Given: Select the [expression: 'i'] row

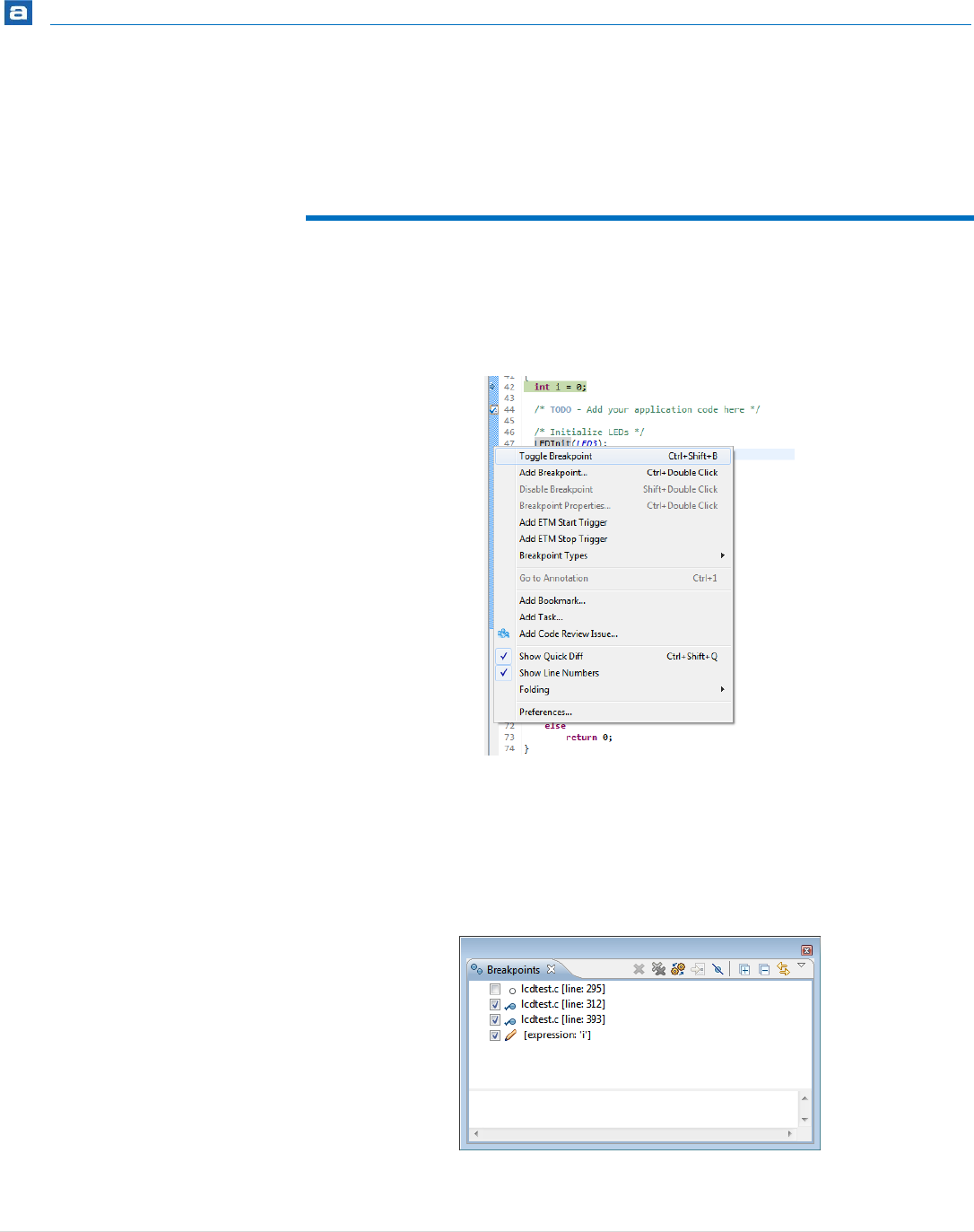Looking at the screenshot, I should point(557,1035).
